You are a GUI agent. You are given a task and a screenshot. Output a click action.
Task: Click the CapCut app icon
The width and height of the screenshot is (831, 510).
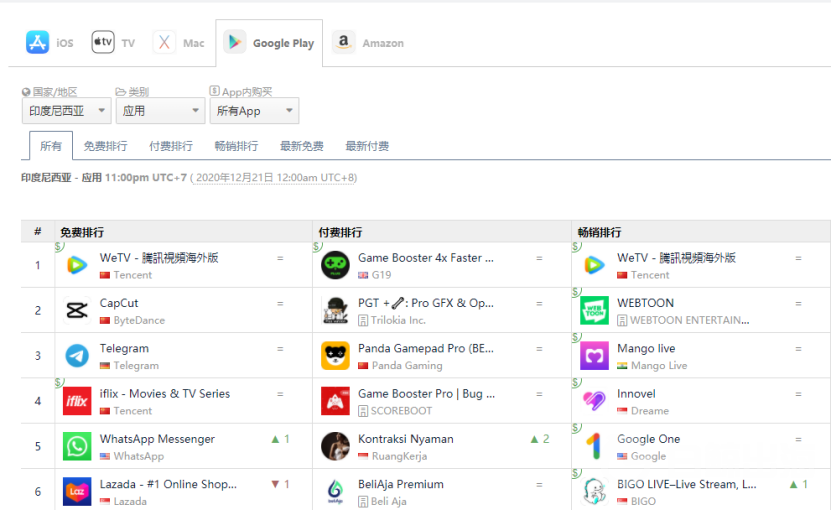77,310
